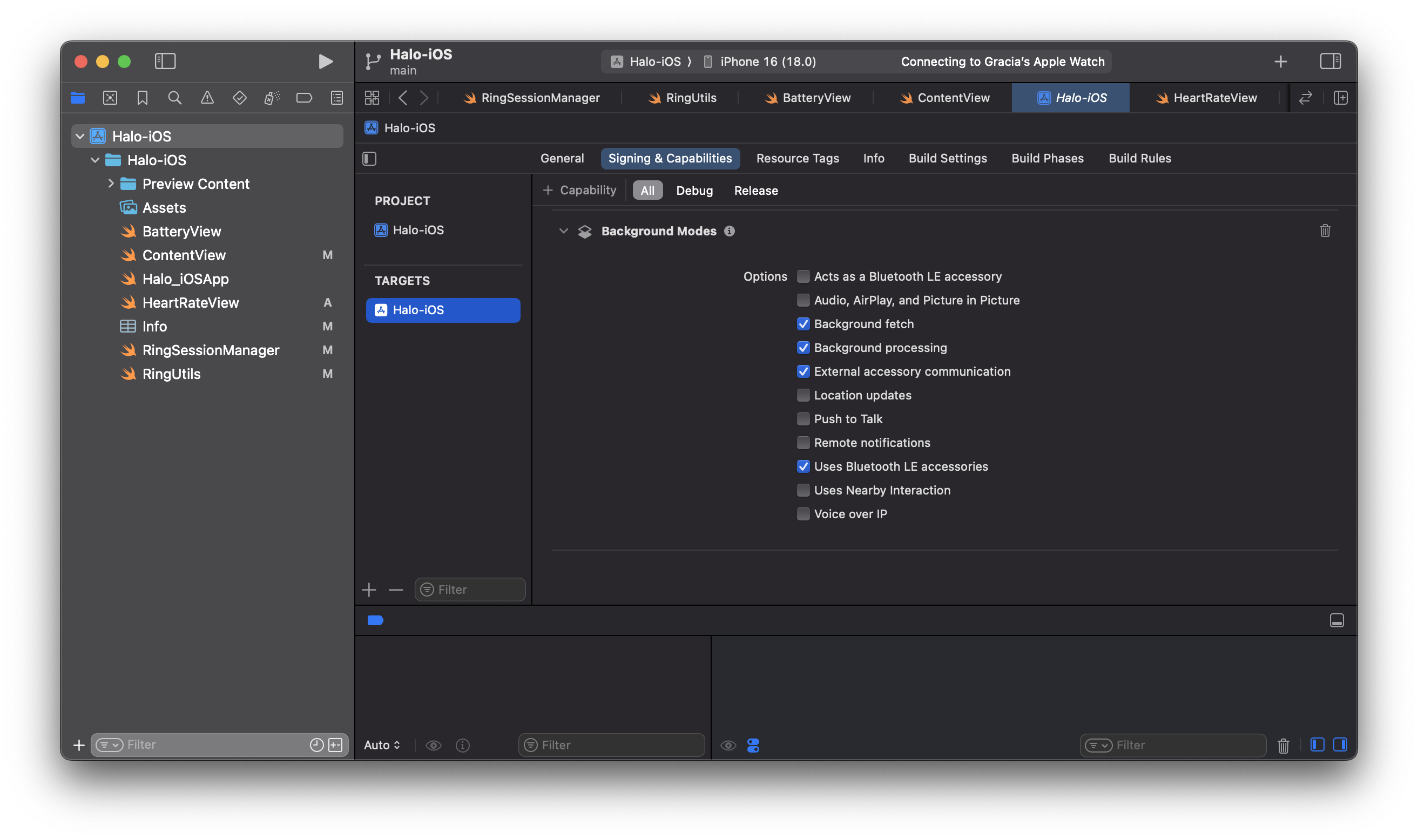Click the targets Filter field
This screenshot has width=1418, height=840.
[470, 590]
